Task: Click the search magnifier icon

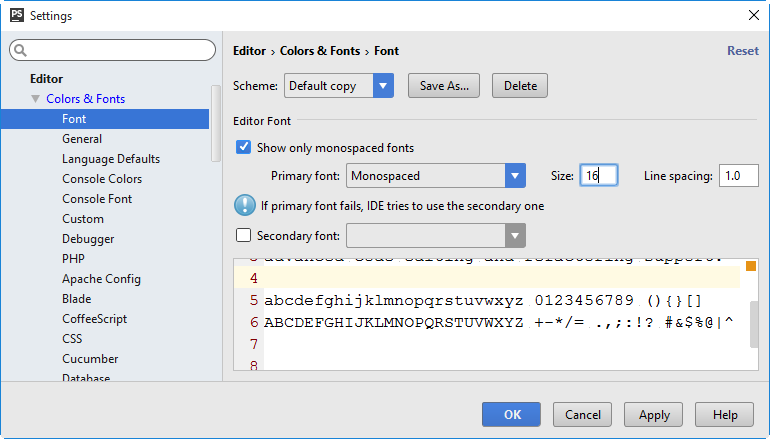Action: (x=21, y=50)
